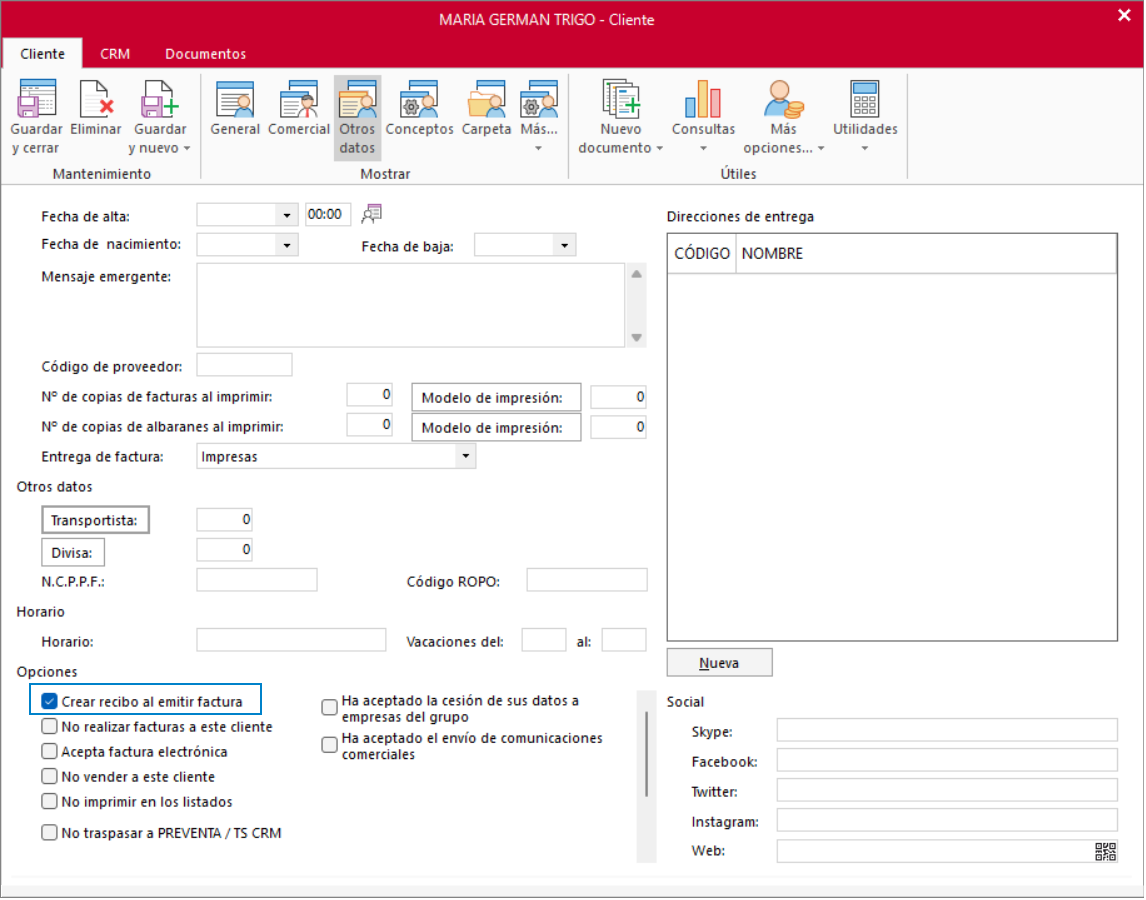Screen dimensions: 1146x900
Task: Click Modelo de impresión button for albaranes
Action: point(496,428)
